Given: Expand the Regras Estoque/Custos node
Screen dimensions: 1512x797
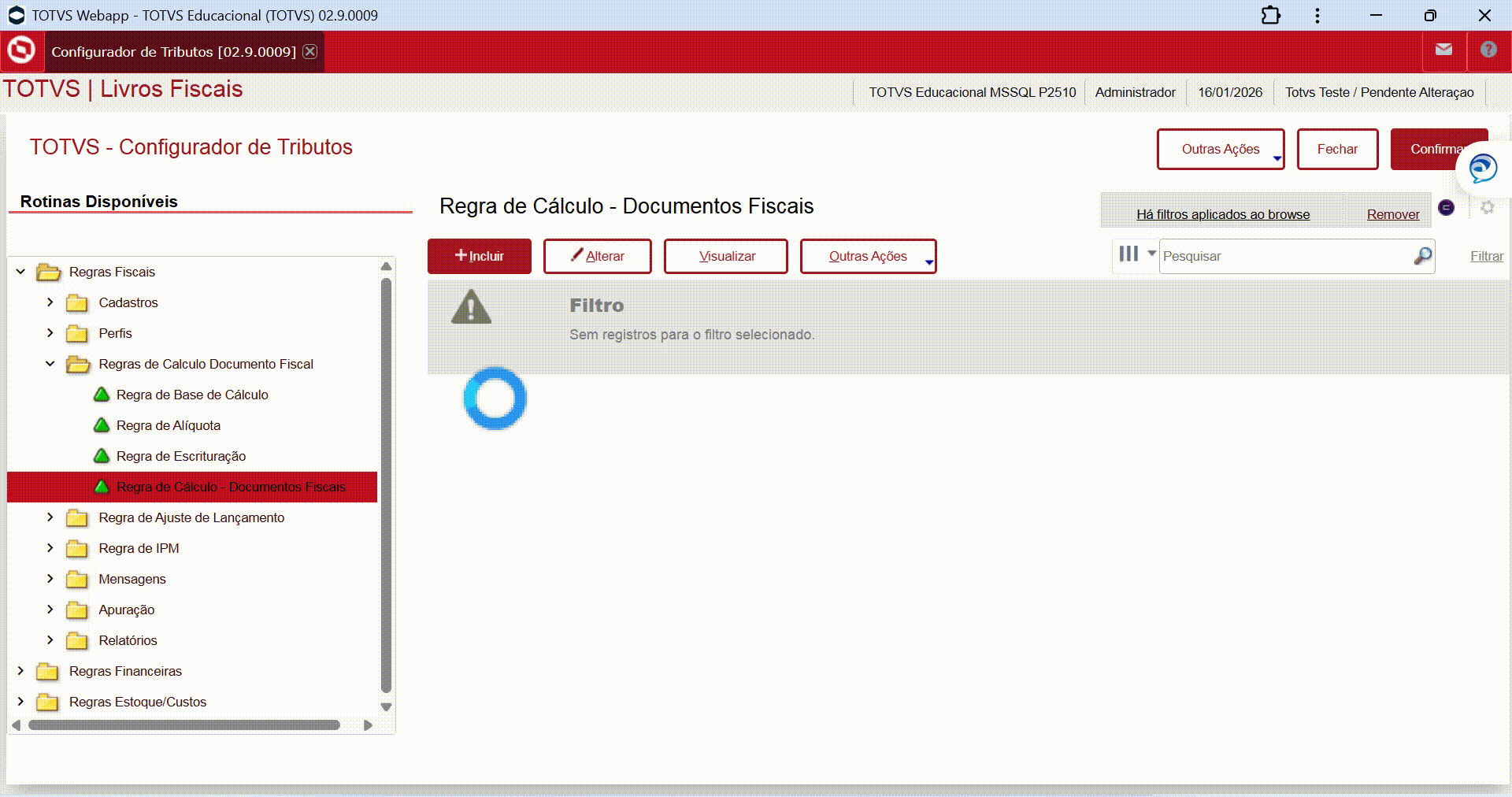Looking at the screenshot, I should [x=20, y=702].
